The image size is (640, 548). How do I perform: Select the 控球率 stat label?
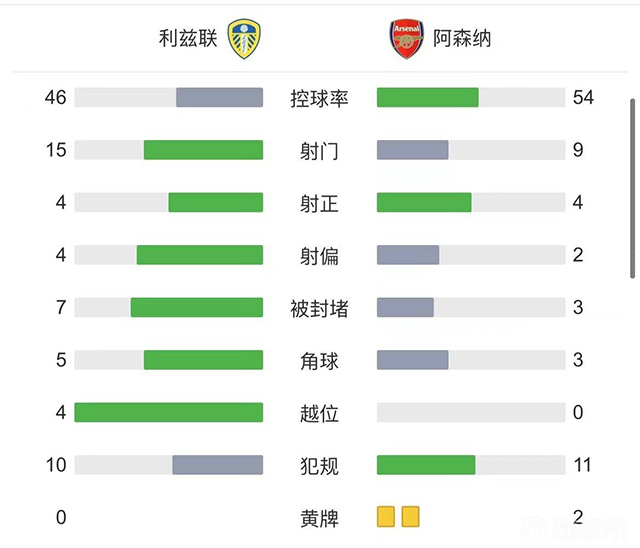(319, 98)
